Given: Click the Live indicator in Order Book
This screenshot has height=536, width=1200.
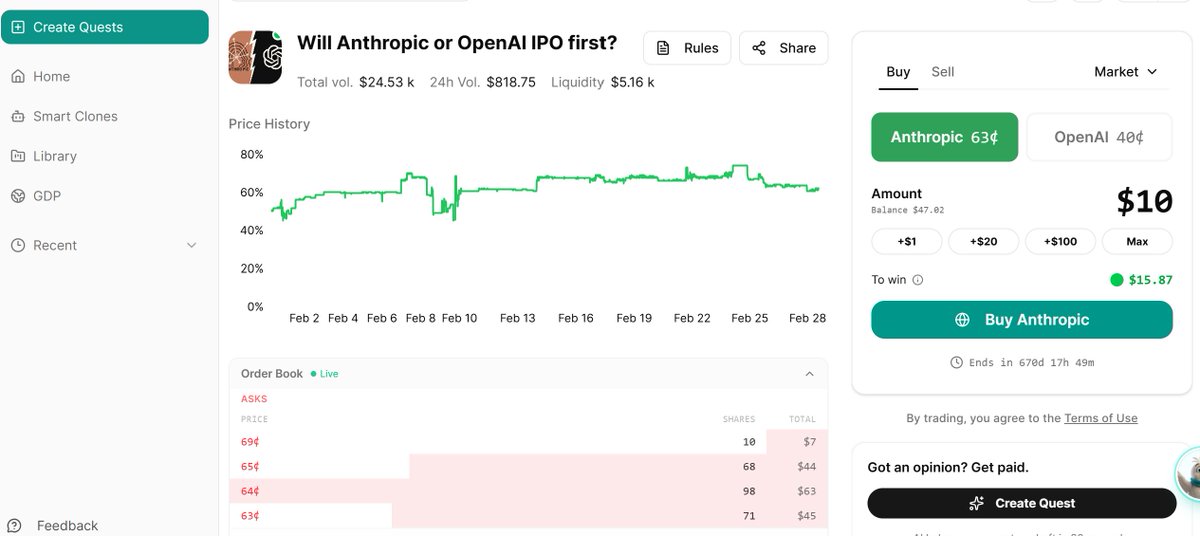Looking at the screenshot, I should [324, 374].
